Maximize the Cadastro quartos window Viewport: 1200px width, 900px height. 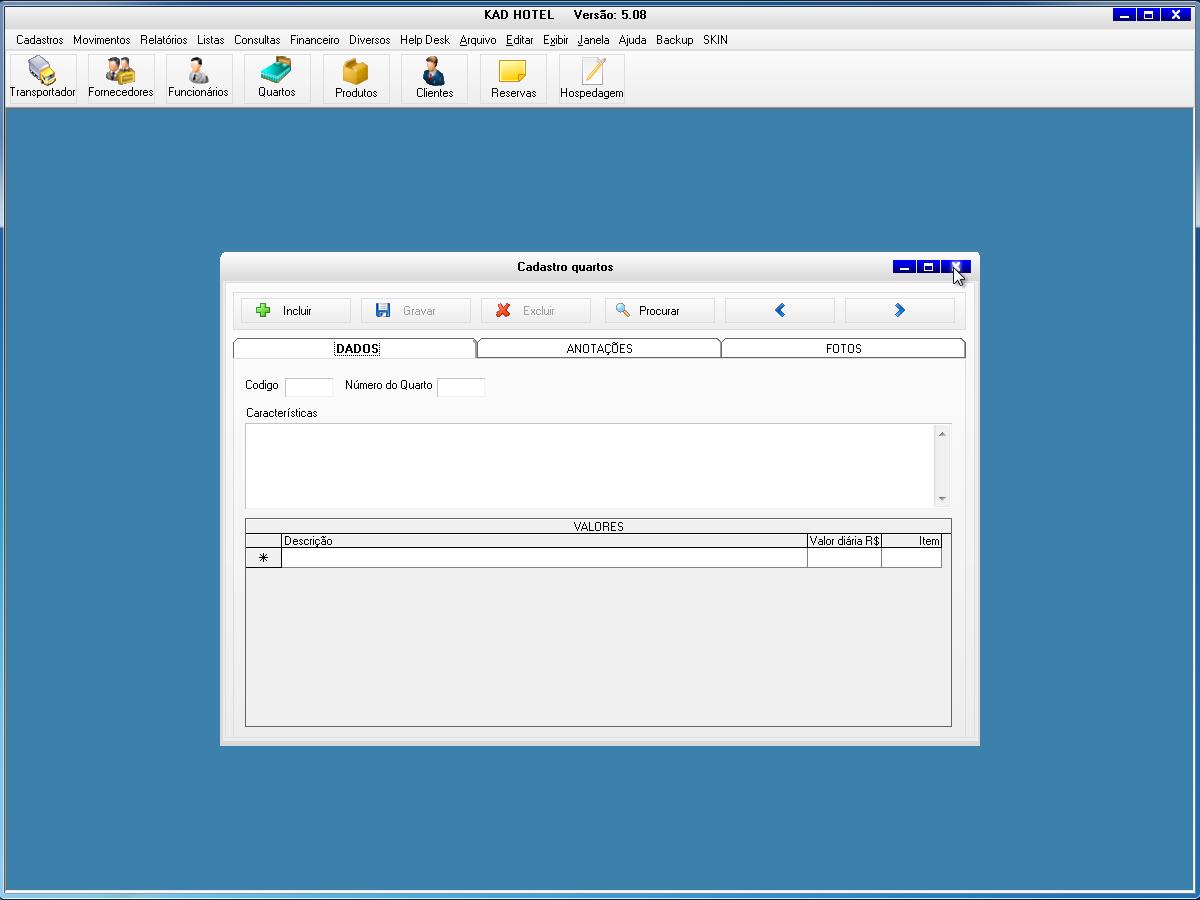click(928, 267)
